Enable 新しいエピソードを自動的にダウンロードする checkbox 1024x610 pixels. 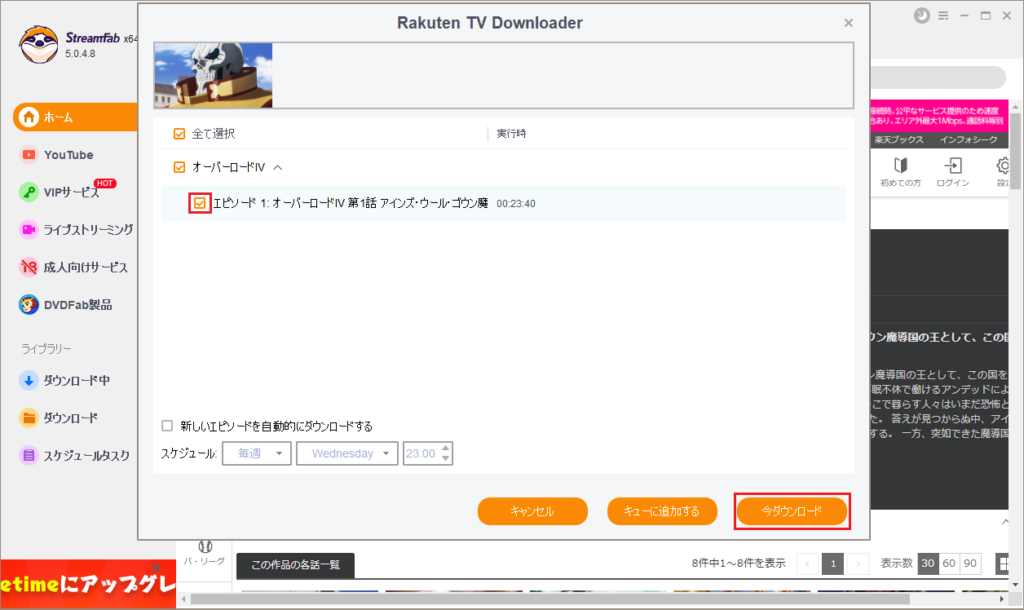(167, 426)
